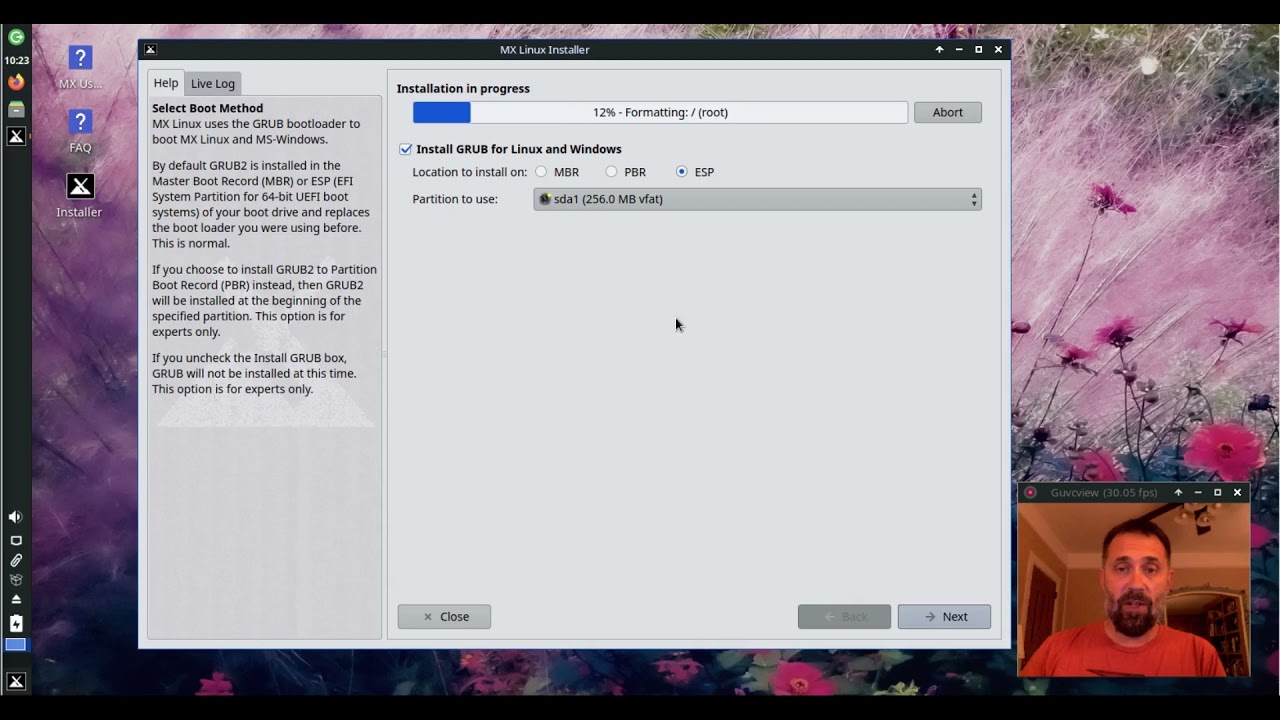Keep Guvcview window on top arrow
Image resolution: width=1280 pixels, height=720 pixels.
[1178, 492]
